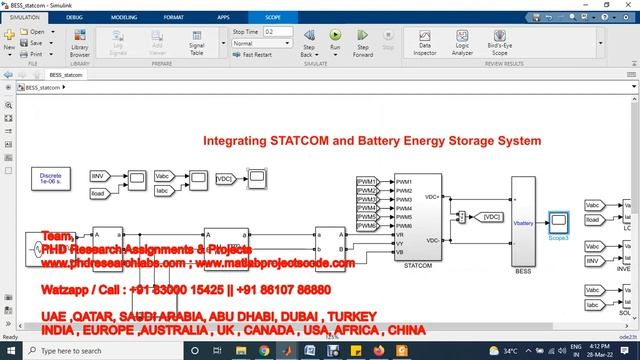Click BESS_statcom in the breadcrumb path
The height and width of the screenshot is (360, 640).
(x=42, y=87)
